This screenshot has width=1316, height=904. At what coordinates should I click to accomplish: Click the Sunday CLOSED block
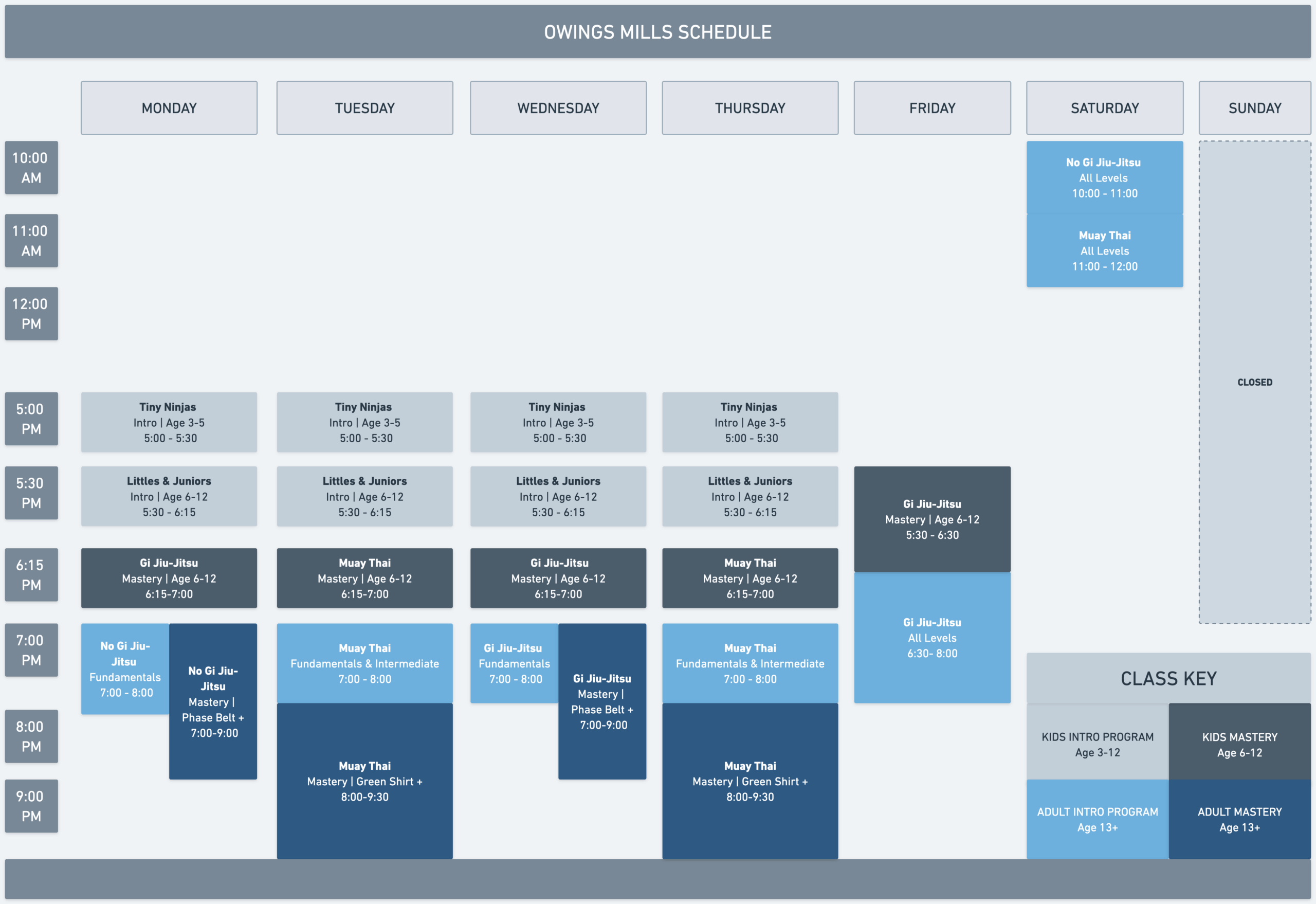(x=1254, y=383)
